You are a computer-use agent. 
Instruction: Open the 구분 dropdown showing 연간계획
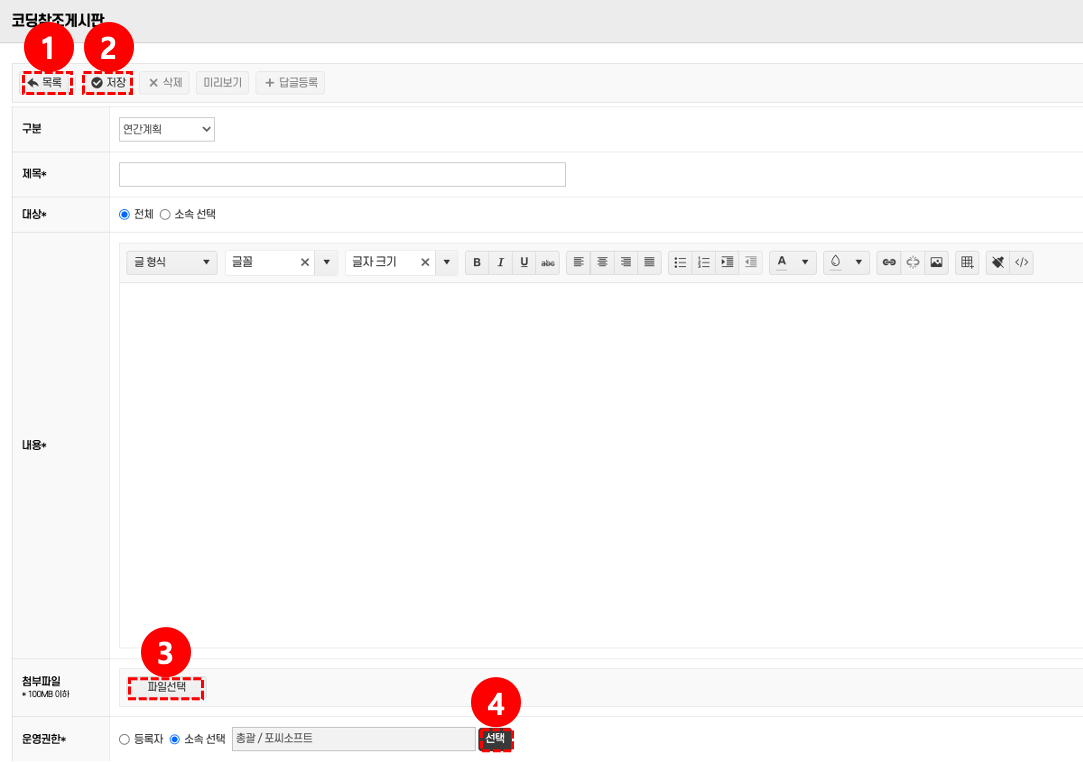point(167,129)
